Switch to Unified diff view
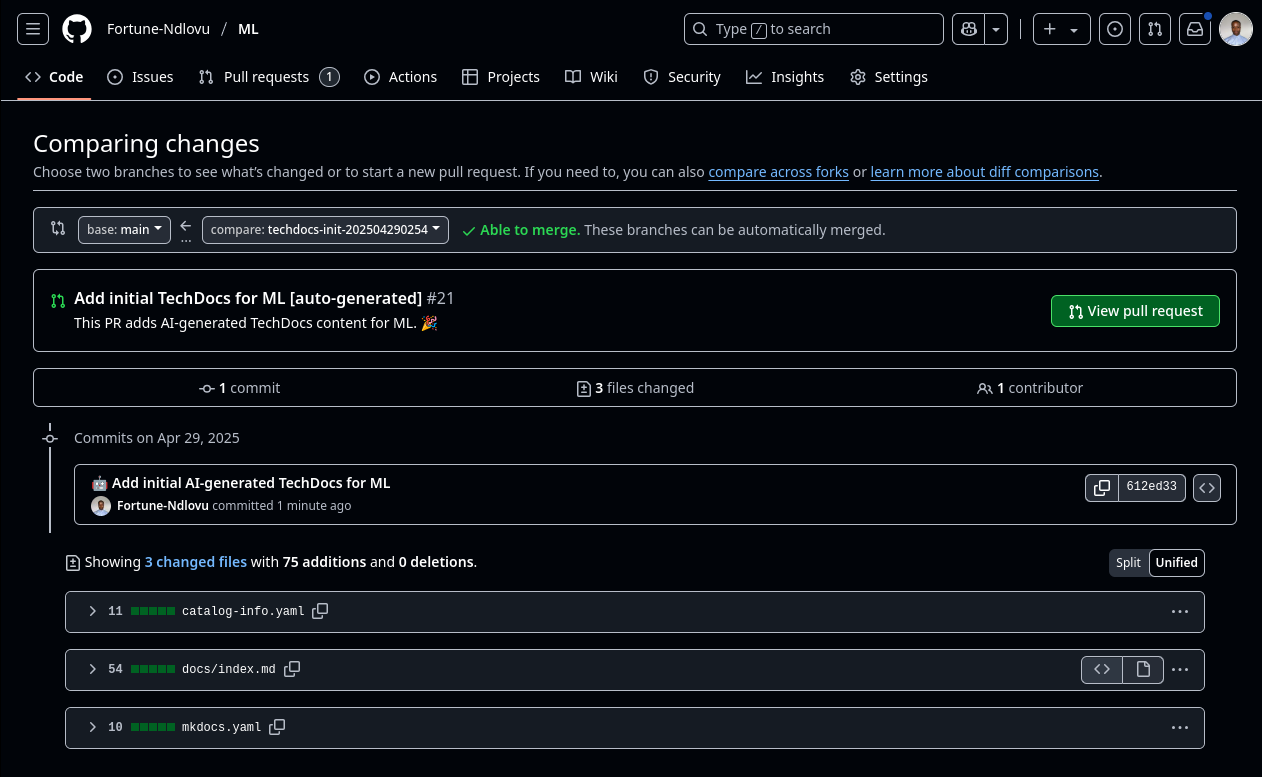The width and height of the screenshot is (1262, 777). coord(1176,563)
